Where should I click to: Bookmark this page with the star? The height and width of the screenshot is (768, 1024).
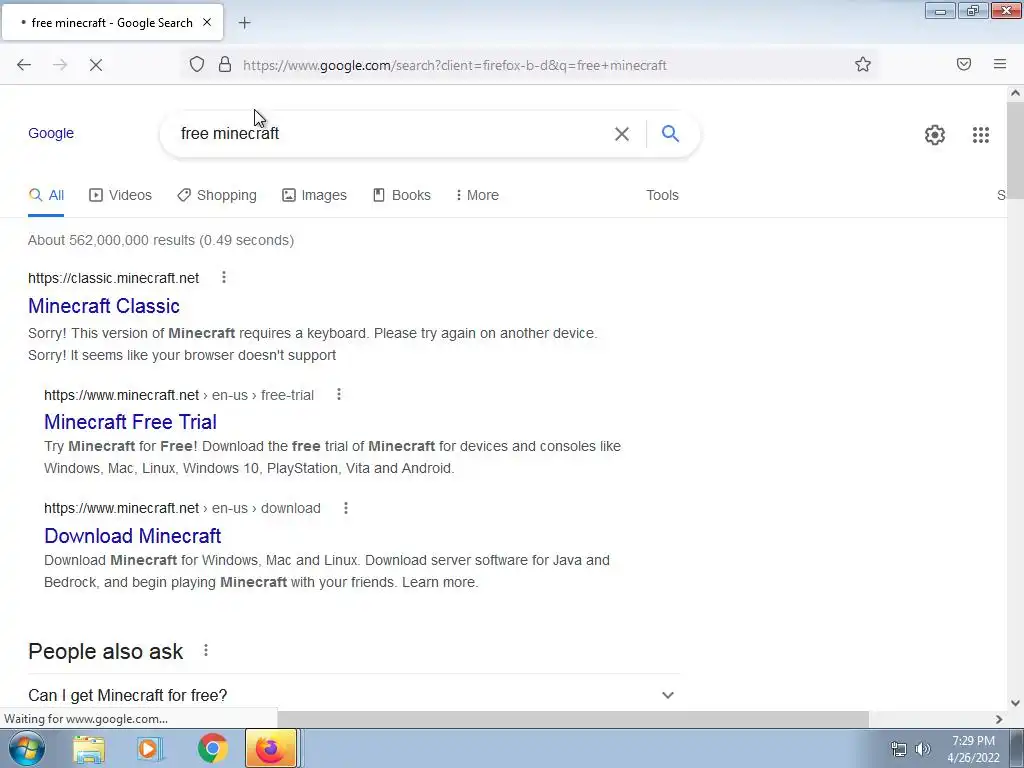coord(863,64)
